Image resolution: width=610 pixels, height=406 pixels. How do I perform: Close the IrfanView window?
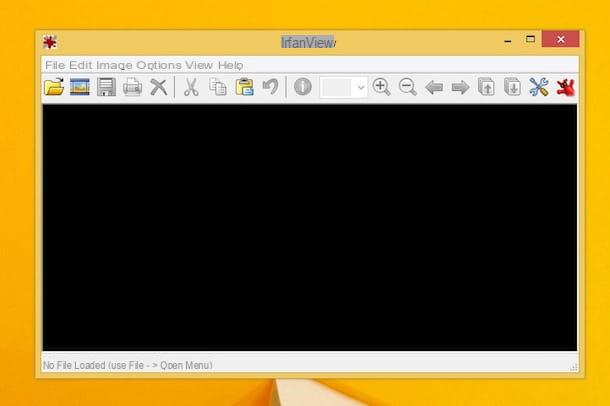coord(561,39)
